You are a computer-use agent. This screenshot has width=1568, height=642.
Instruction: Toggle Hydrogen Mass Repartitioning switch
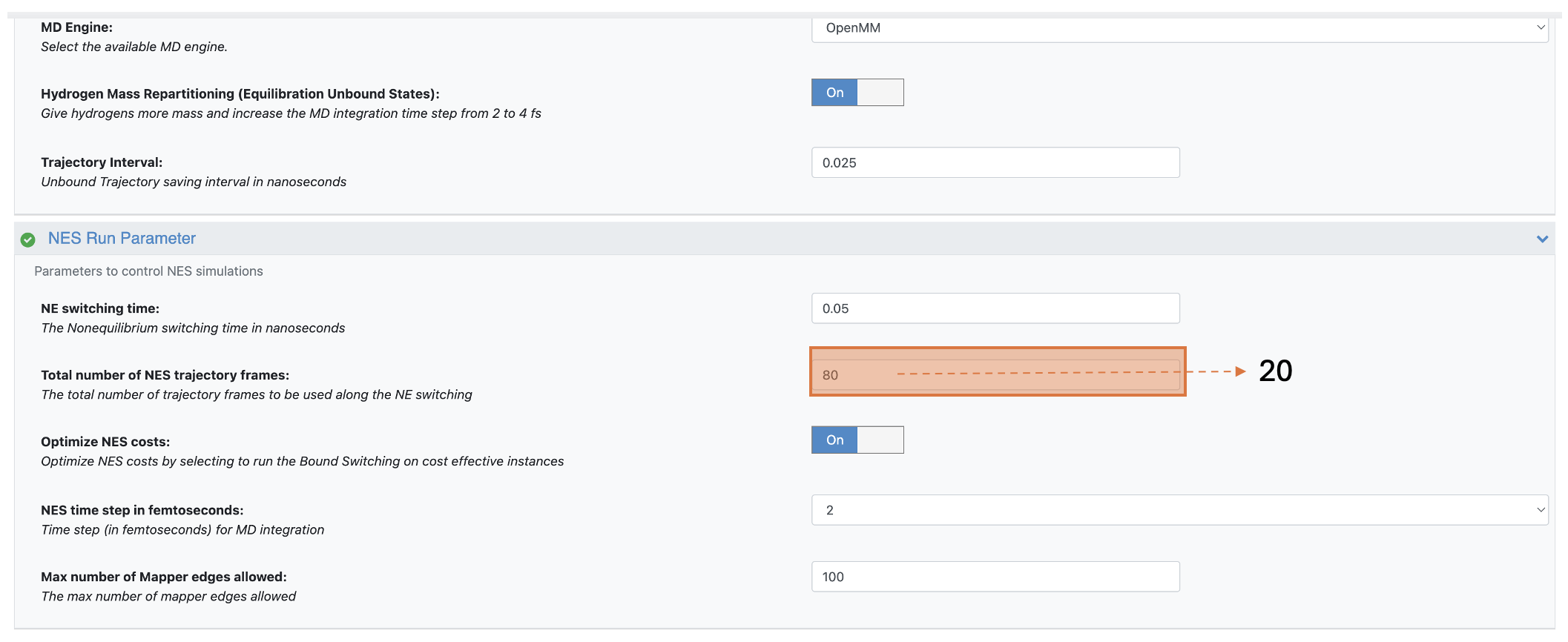point(857,93)
